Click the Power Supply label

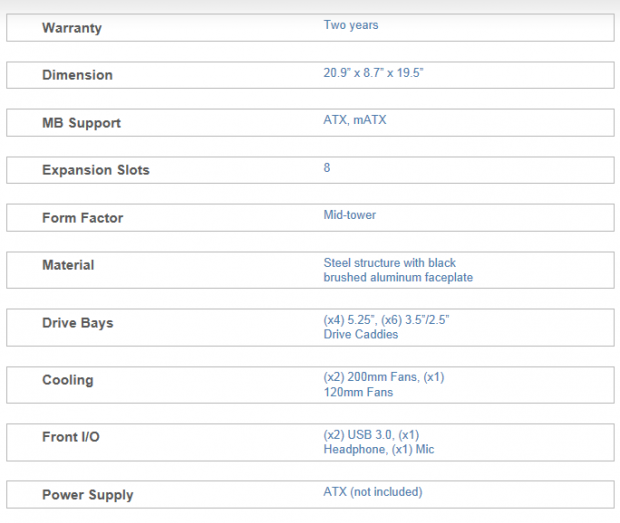point(87,495)
